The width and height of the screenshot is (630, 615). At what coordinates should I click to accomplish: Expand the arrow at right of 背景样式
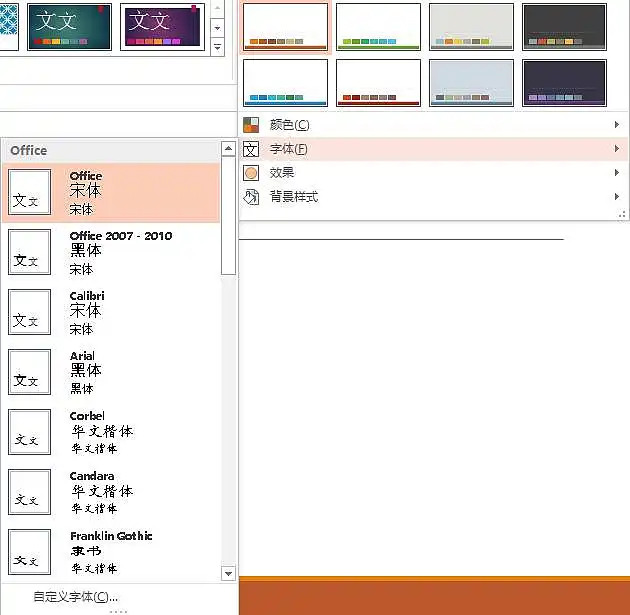point(616,196)
